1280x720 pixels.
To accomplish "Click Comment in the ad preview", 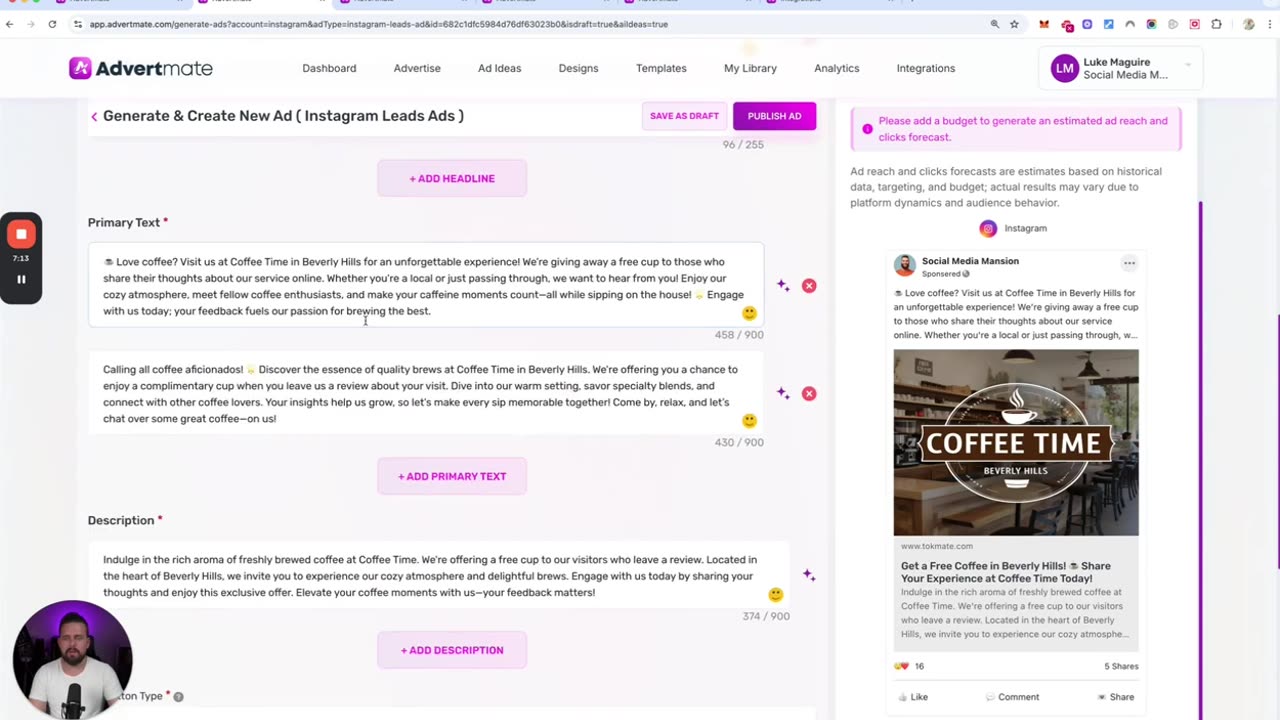I will coord(1012,697).
